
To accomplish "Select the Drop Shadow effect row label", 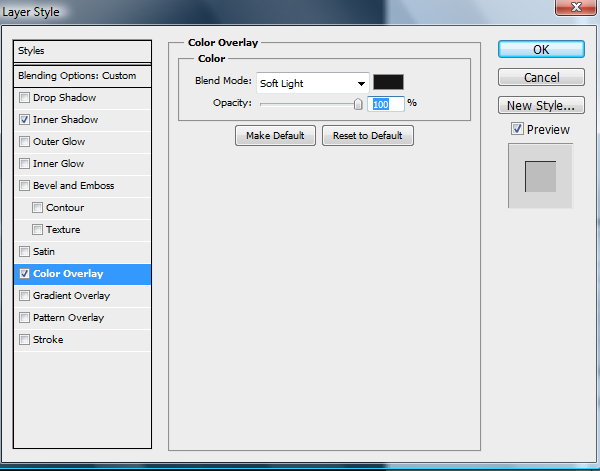I will (64, 98).
